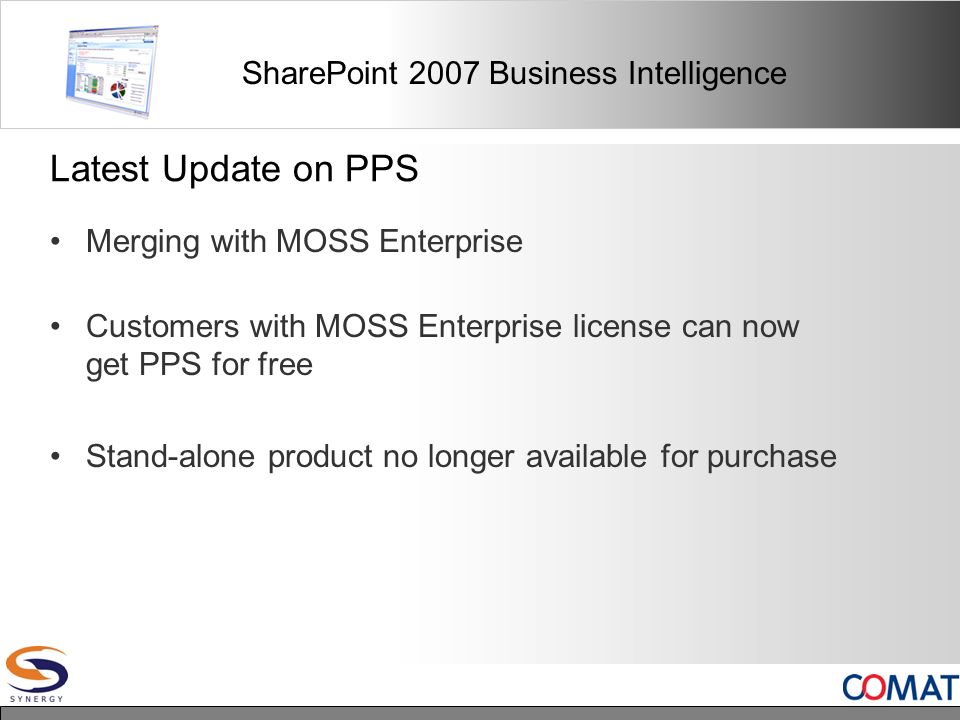This screenshot has height=720, width=960.
Task: Click the word PPS in the heading
Action: click(x=381, y=168)
